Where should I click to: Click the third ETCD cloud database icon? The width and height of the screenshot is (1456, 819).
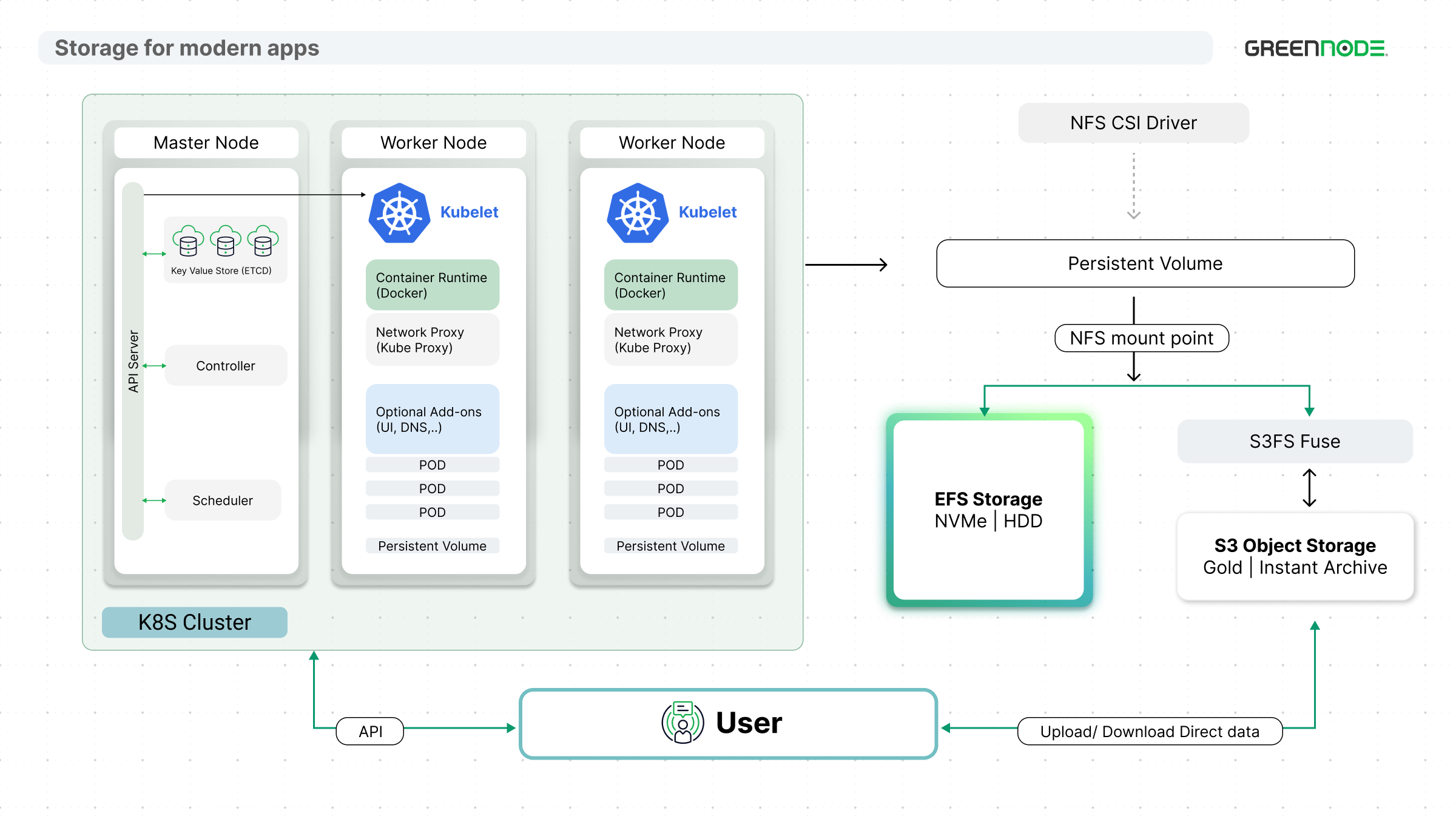263,241
